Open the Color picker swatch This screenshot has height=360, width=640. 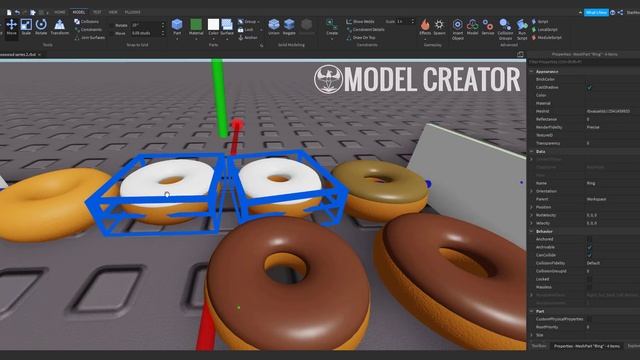[x=213, y=24]
